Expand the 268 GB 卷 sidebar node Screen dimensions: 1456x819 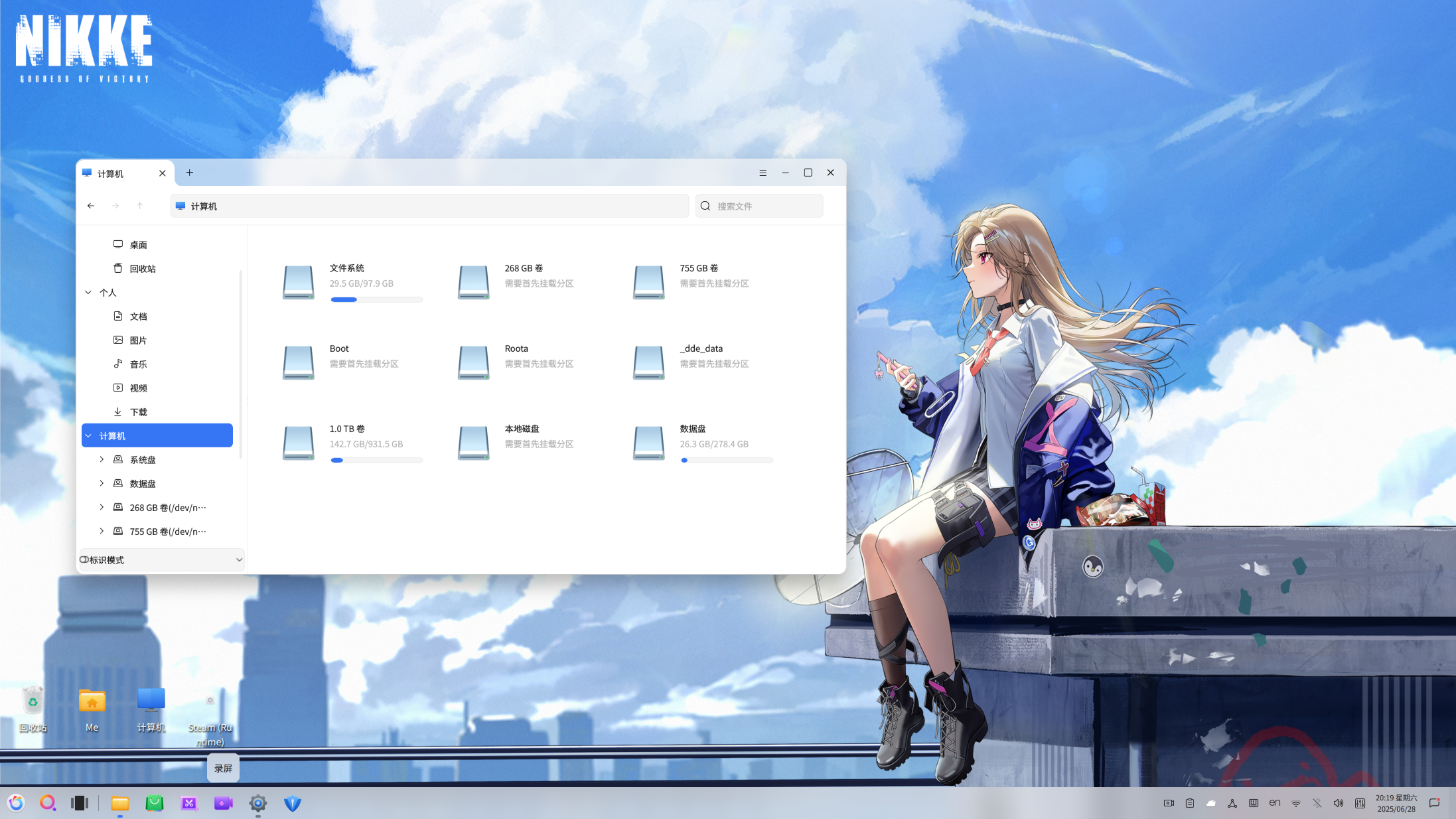tap(102, 507)
